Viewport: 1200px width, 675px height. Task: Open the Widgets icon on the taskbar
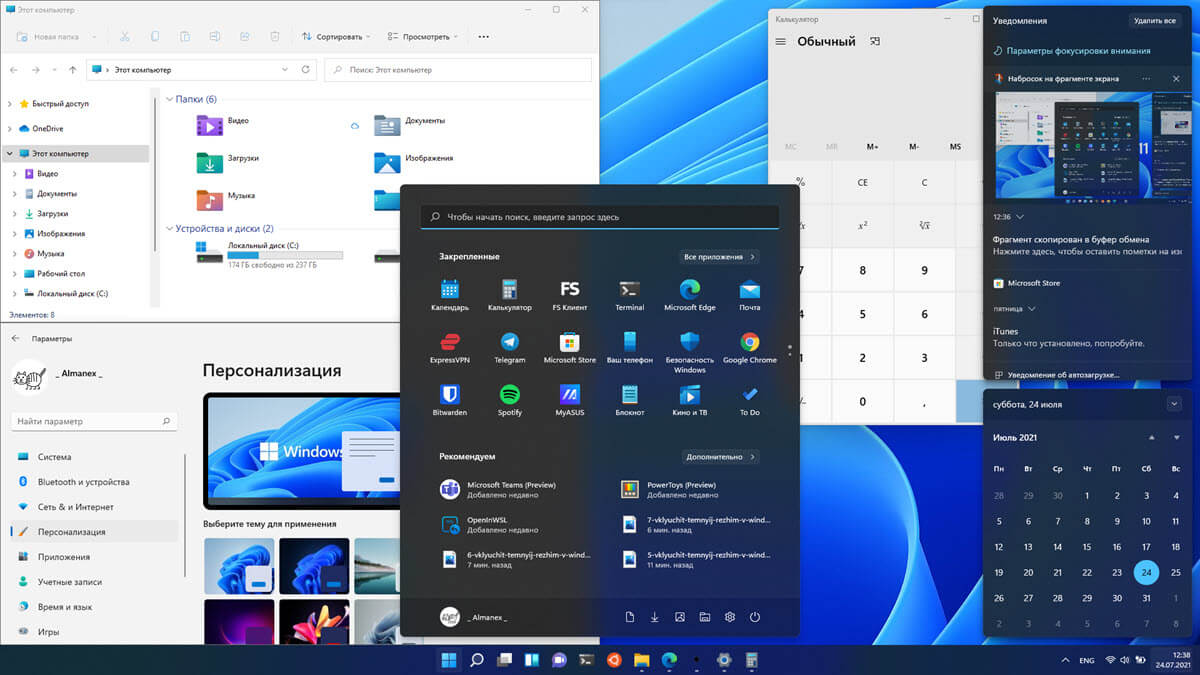click(531, 660)
